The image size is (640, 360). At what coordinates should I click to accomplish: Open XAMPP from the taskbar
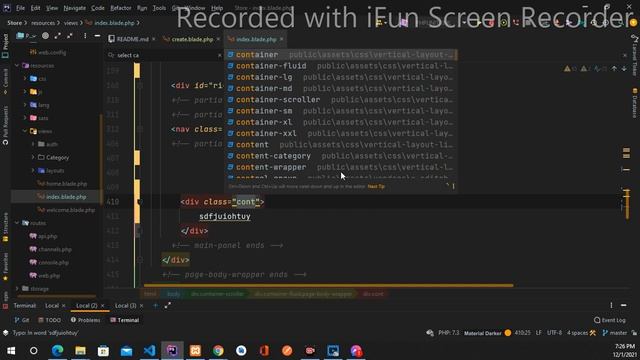[x=195, y=351]
